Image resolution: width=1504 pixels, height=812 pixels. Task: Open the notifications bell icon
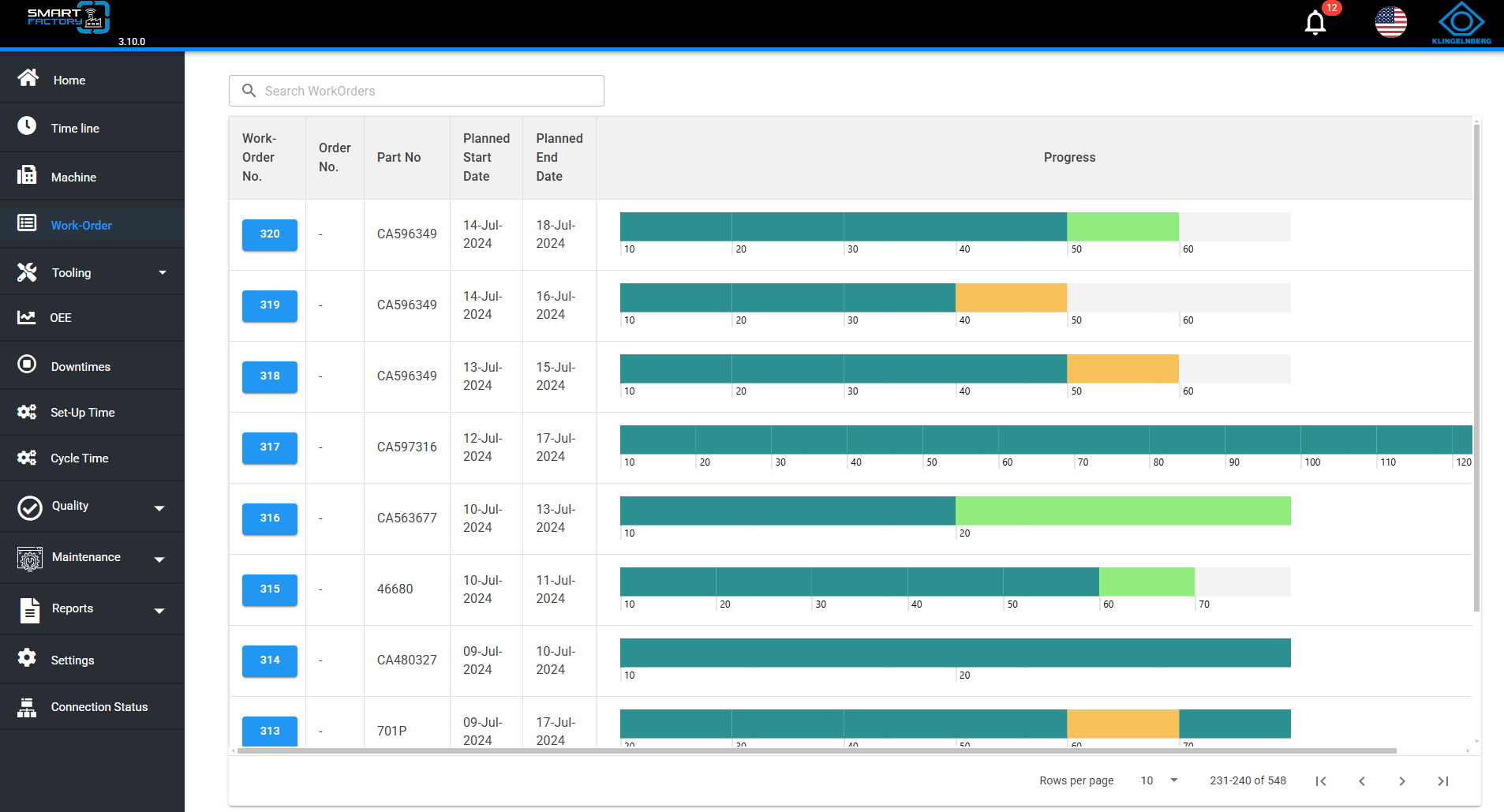click(1315, 22)
